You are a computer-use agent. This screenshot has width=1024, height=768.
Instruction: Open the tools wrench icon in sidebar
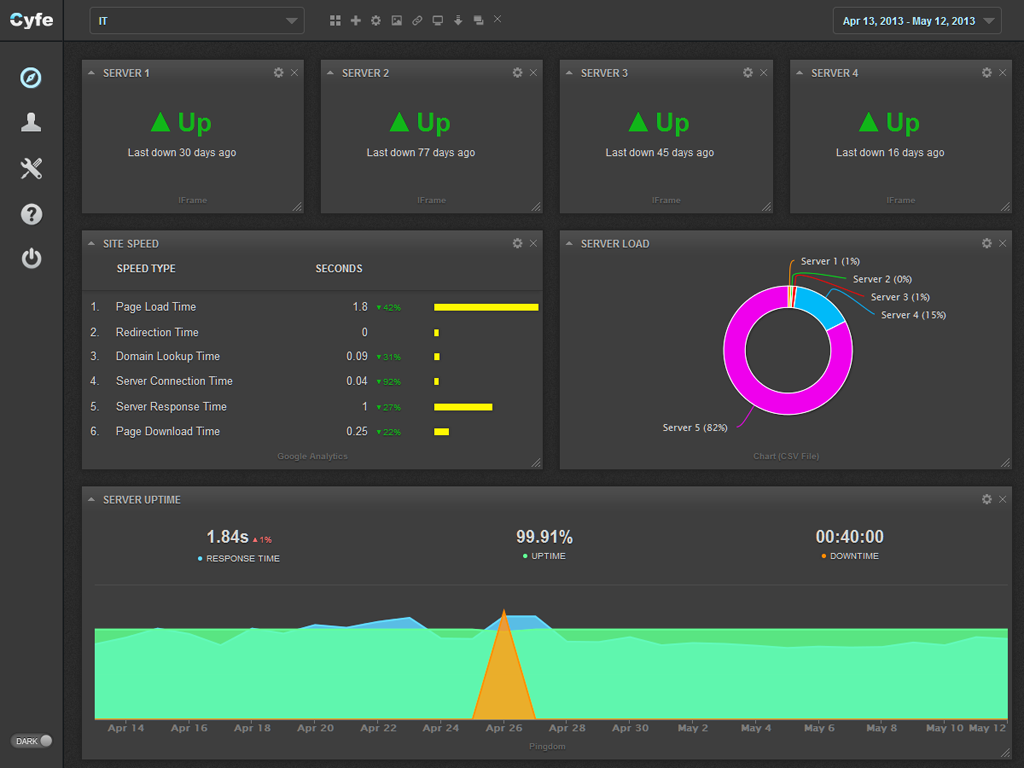click(31, 168)
